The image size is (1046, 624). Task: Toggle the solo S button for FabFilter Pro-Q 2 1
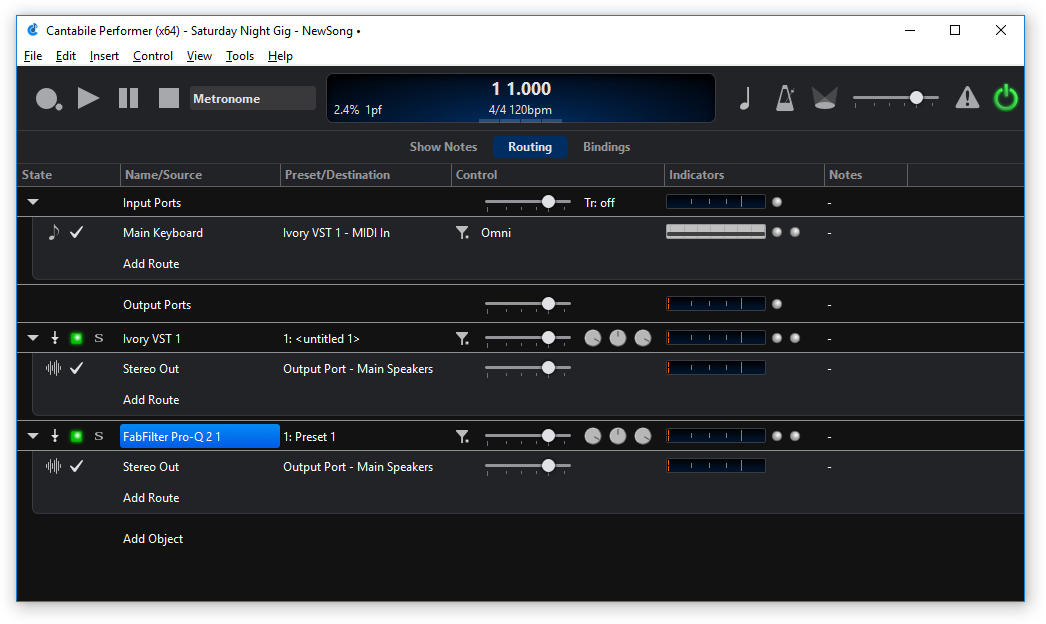99,436
